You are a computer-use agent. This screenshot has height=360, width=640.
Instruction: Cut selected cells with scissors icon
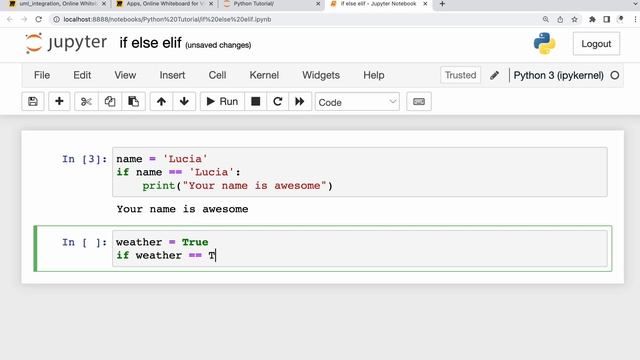(86, 101)
